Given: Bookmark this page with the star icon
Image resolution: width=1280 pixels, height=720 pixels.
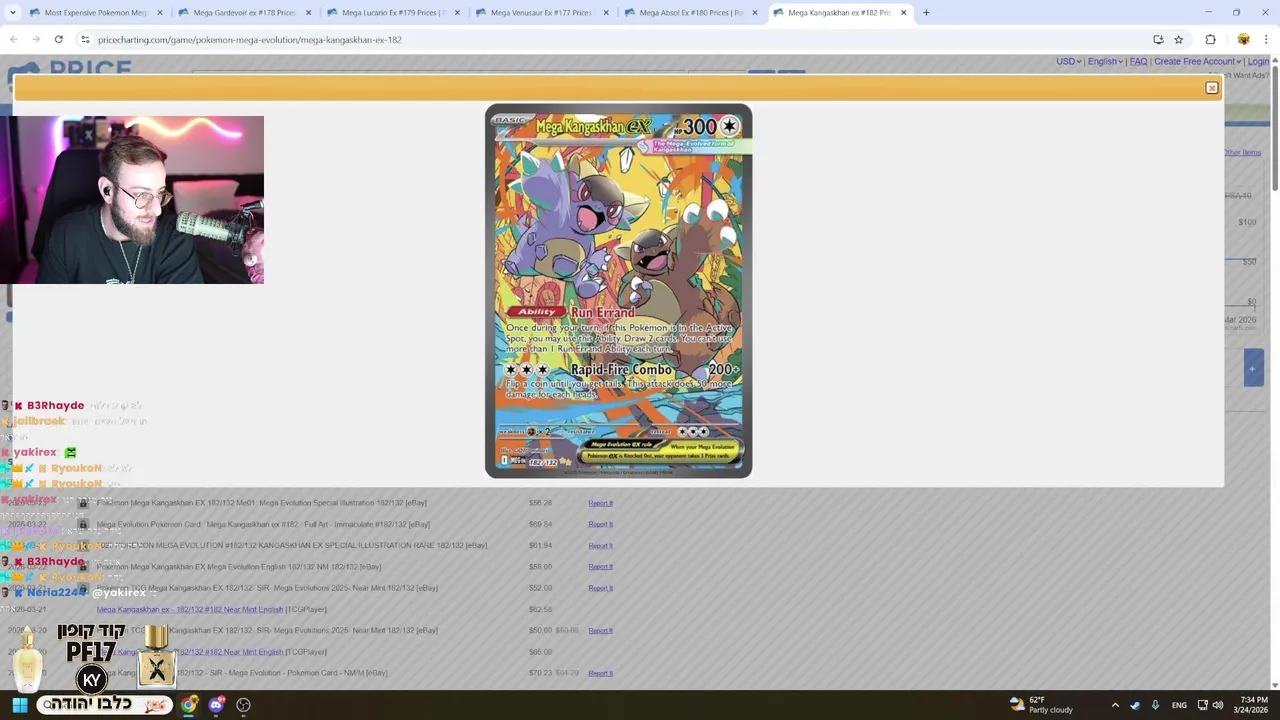Looking at the screenshot, I should pos(1179,39).
